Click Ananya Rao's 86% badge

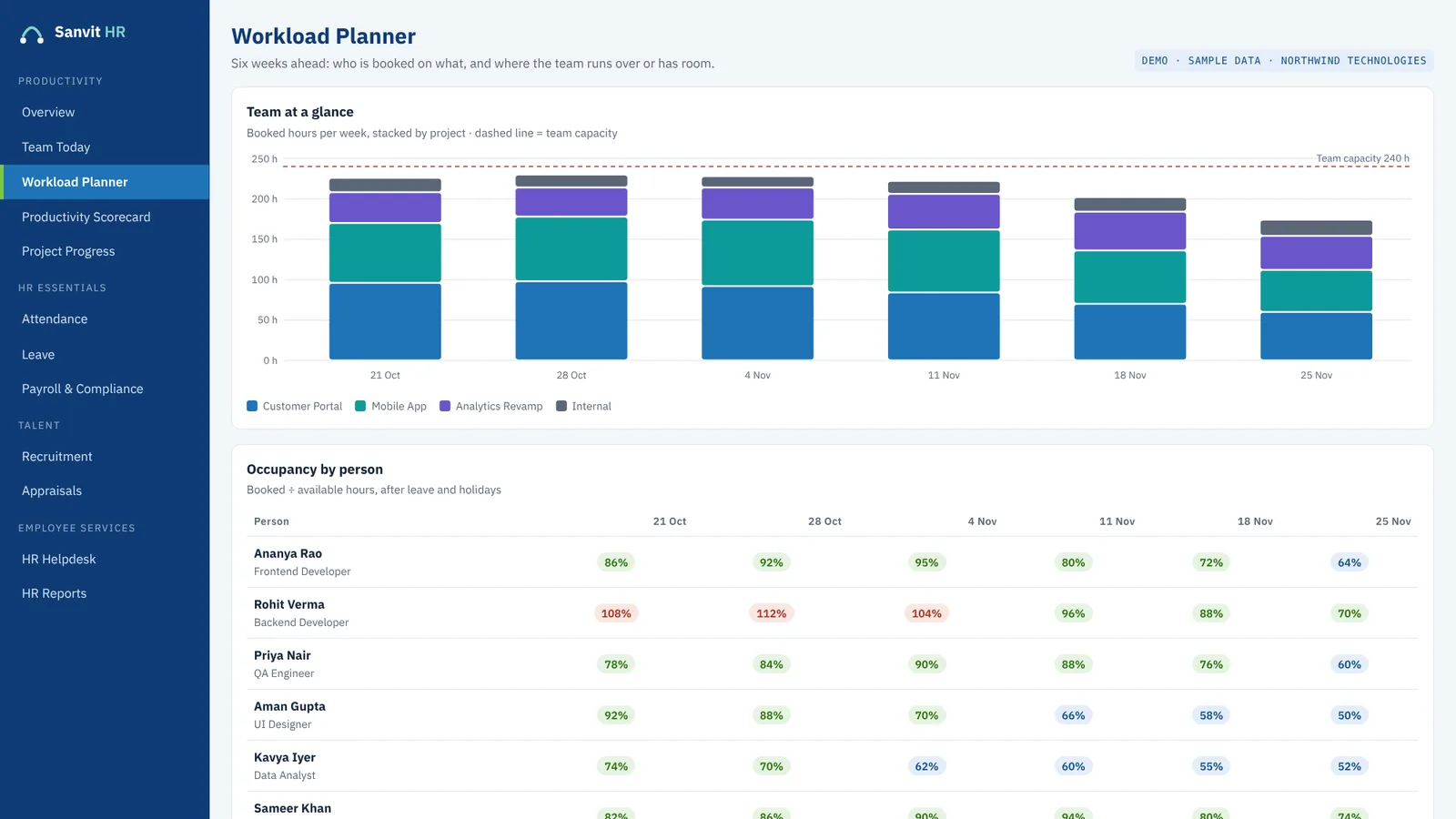click(x=616, y=562)
